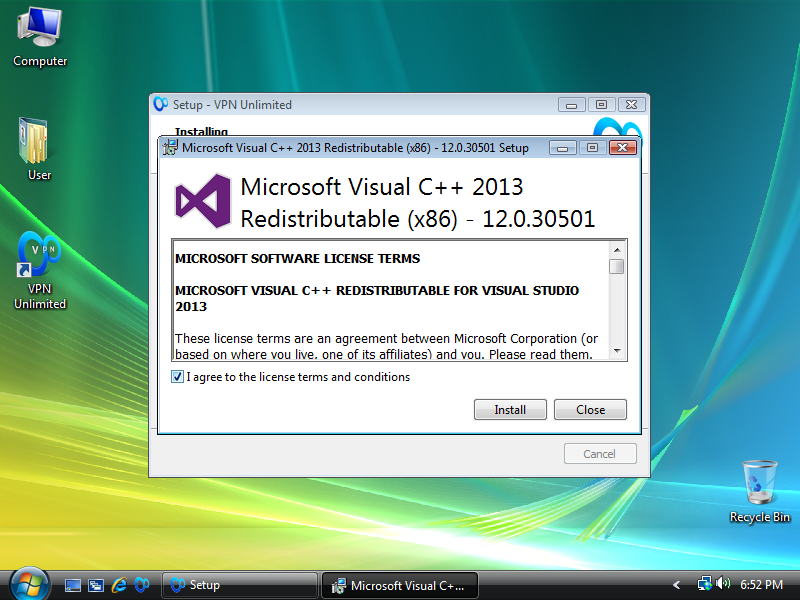Click MICROSOFT SOFTWARE LICENSE TERMS heading

coord(297,259)
